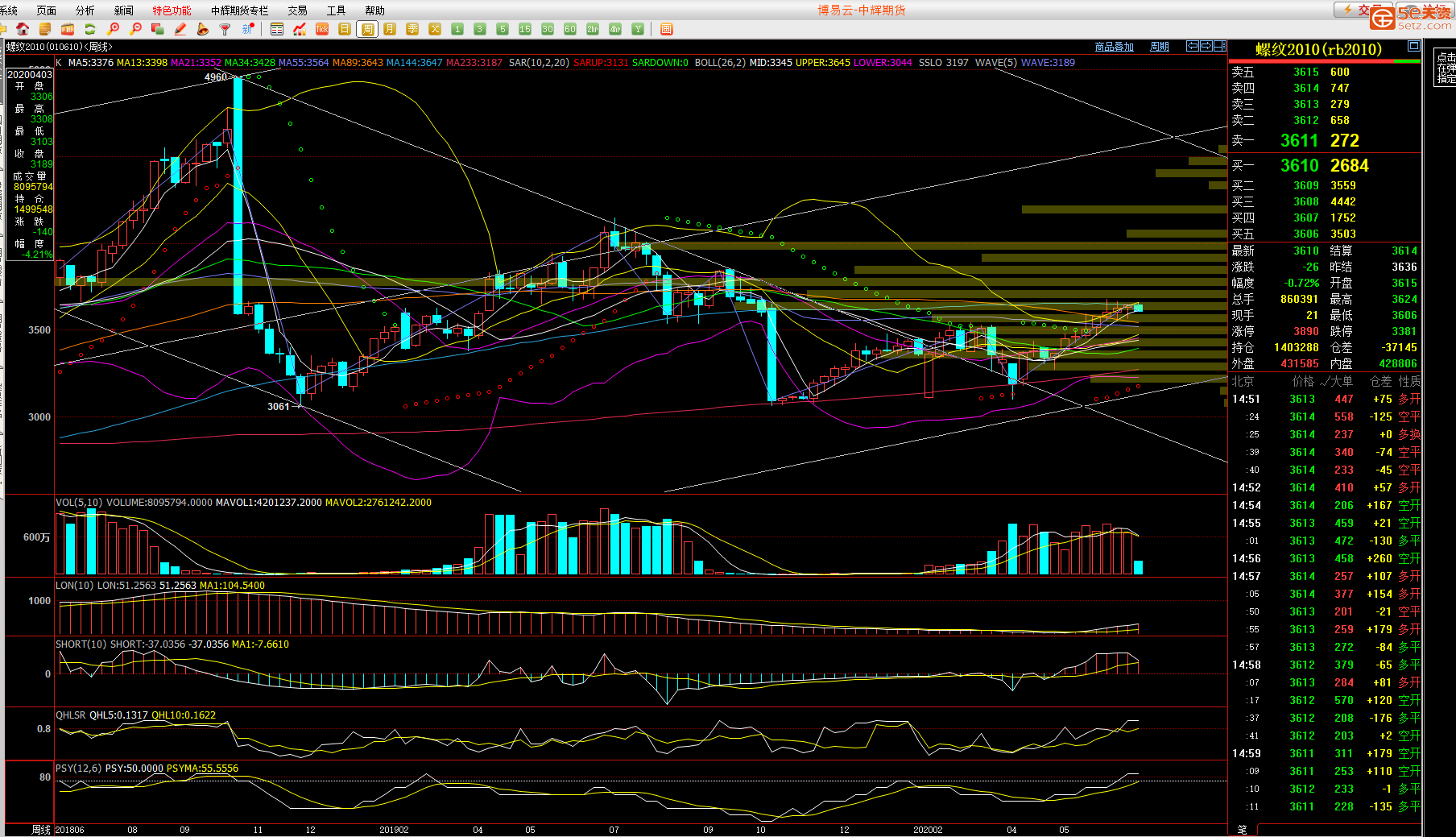Click the 大单 column header
The height and width of the screenshot is (837, 1456).
[1342, 381]
